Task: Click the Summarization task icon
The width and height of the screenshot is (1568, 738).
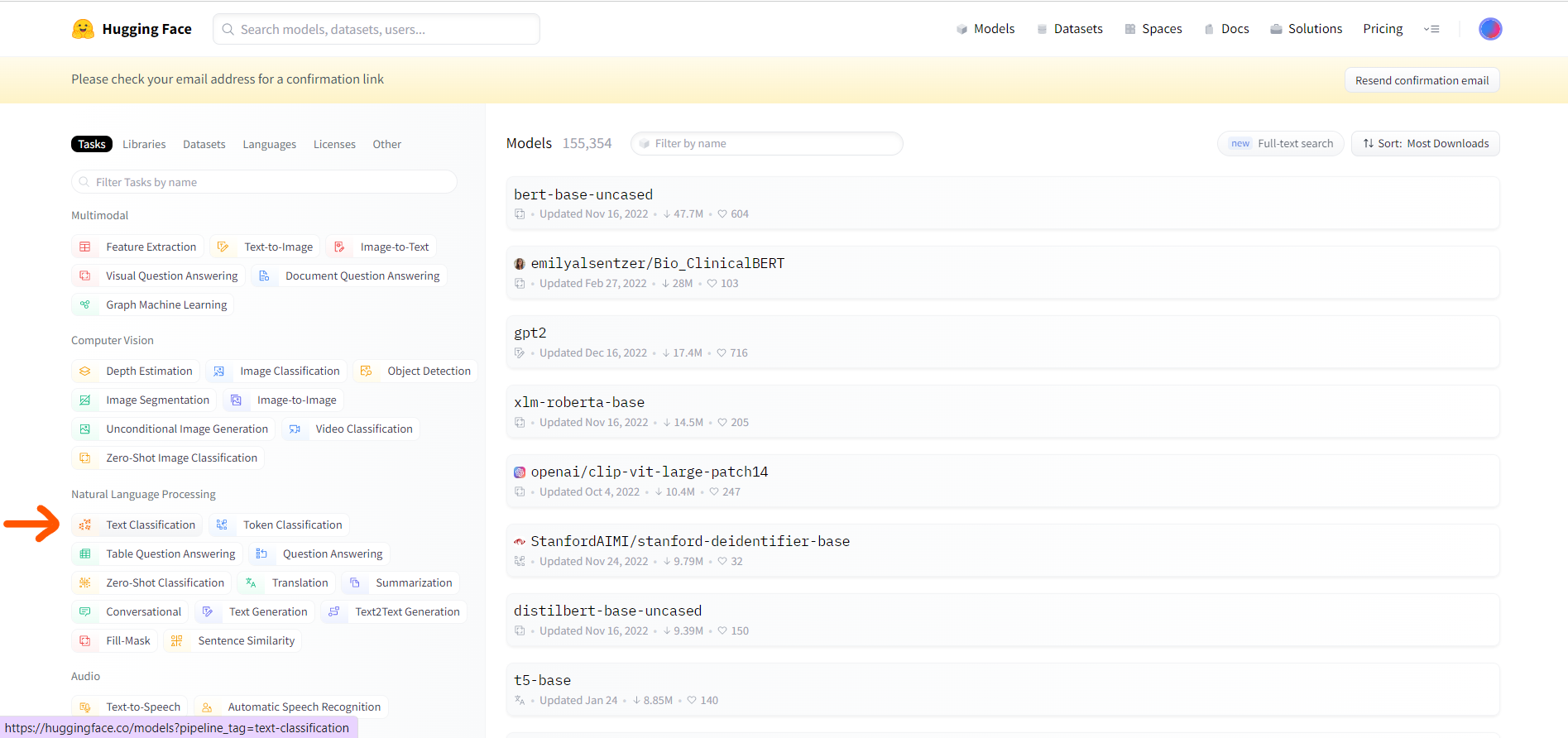Action: (x=355, y=582)
